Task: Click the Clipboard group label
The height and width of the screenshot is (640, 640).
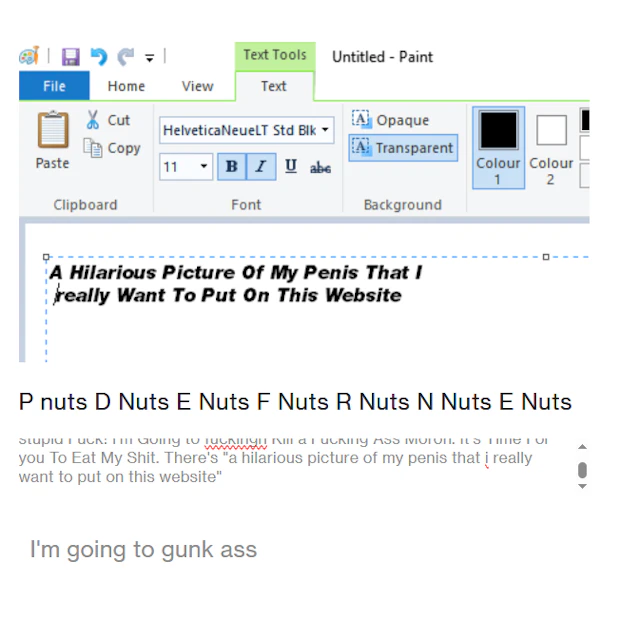Action: click(x=85, y=204)
